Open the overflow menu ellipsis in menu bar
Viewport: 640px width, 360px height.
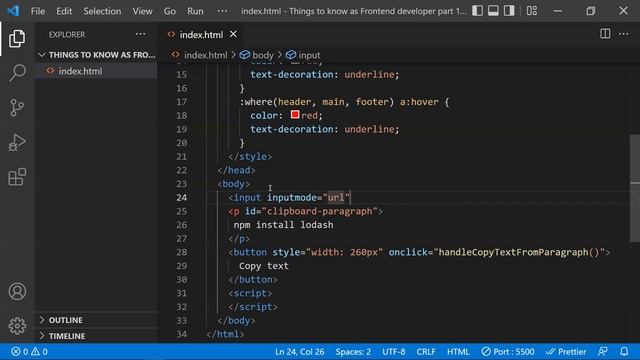pyautogui.click(x=222, y=11)
